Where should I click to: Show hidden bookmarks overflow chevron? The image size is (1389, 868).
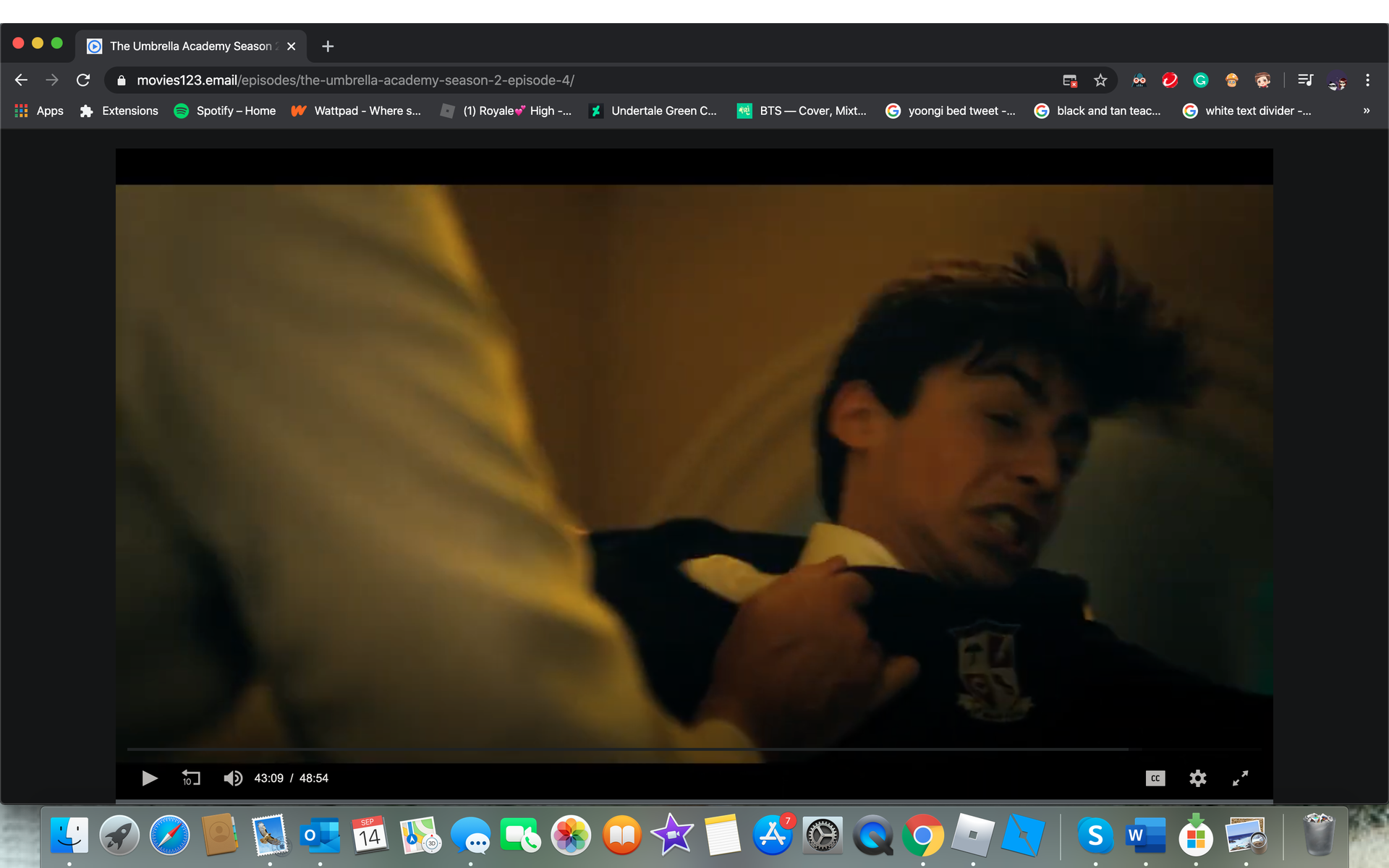point(1366,111)
